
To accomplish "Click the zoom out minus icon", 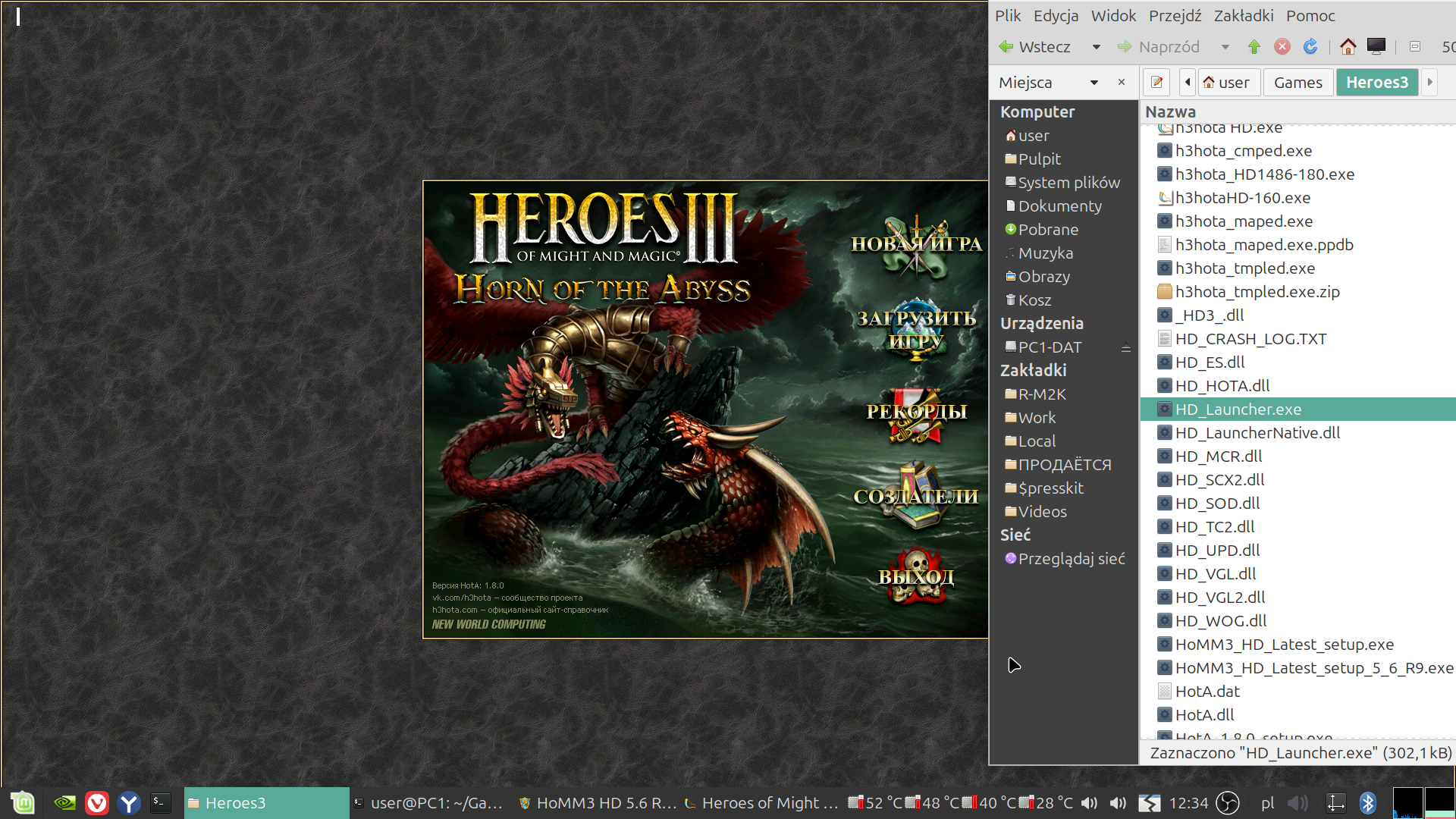I will (1415, 47).
